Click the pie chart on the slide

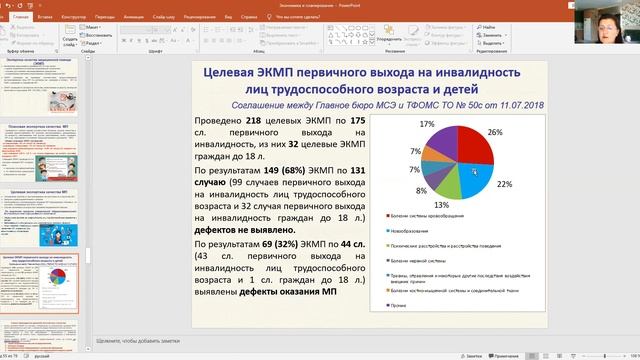coord(457,162)
